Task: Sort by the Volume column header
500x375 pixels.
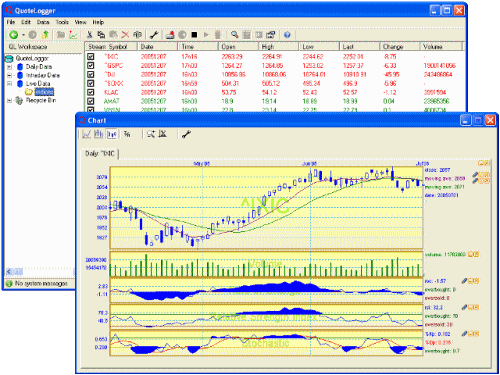Action: [x=441, y=46]
